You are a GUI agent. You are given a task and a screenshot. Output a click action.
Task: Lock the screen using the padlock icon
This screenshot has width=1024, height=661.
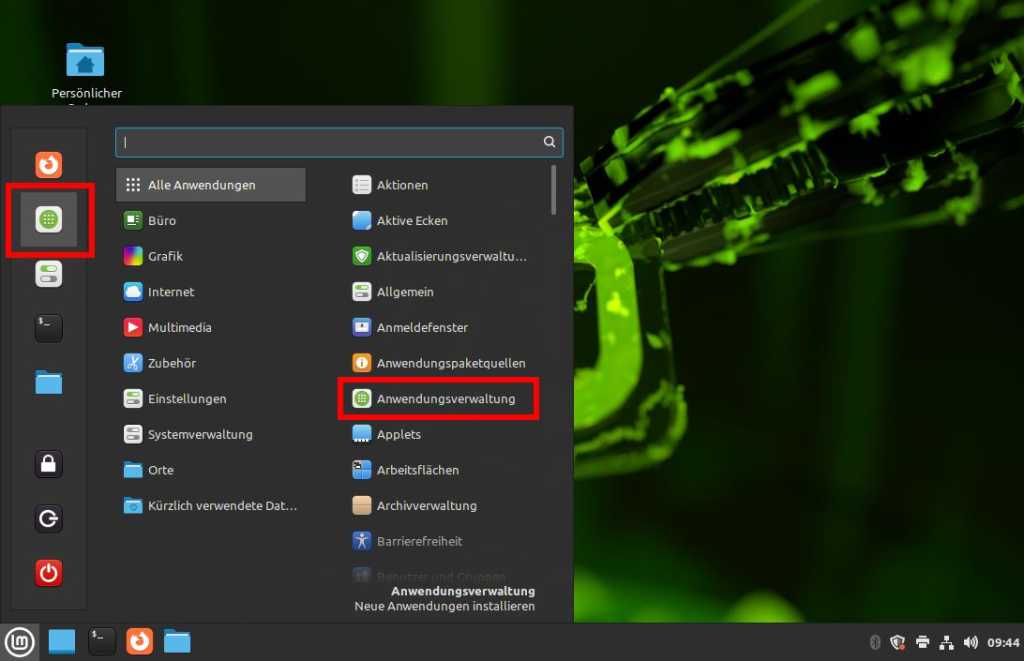[48, 463]
